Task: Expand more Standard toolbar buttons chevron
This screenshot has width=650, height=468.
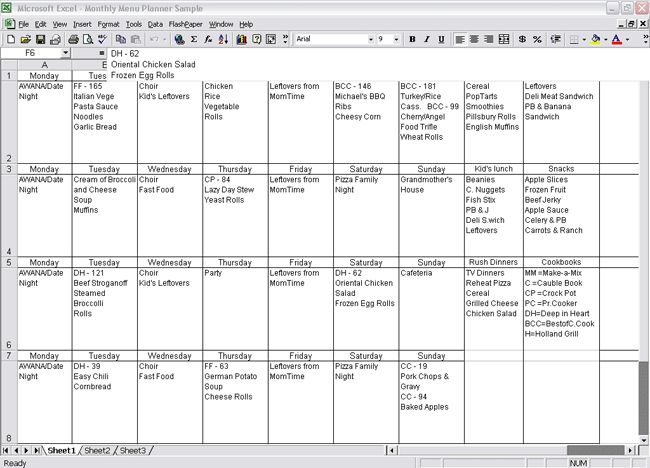Action: (286, 39)
